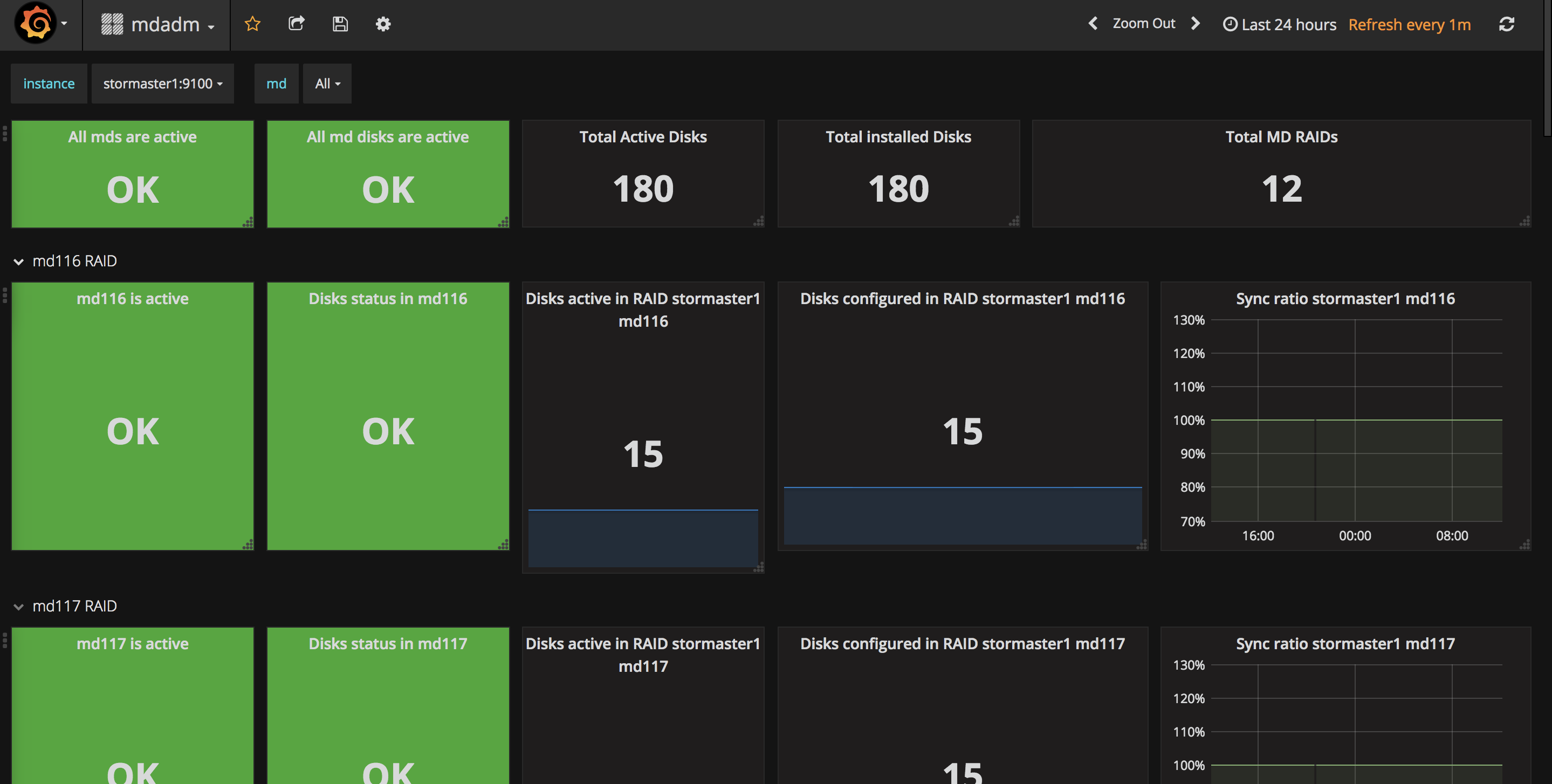Shift time range back with left arrow
1552x784 pixels.
pos(1093,24)
